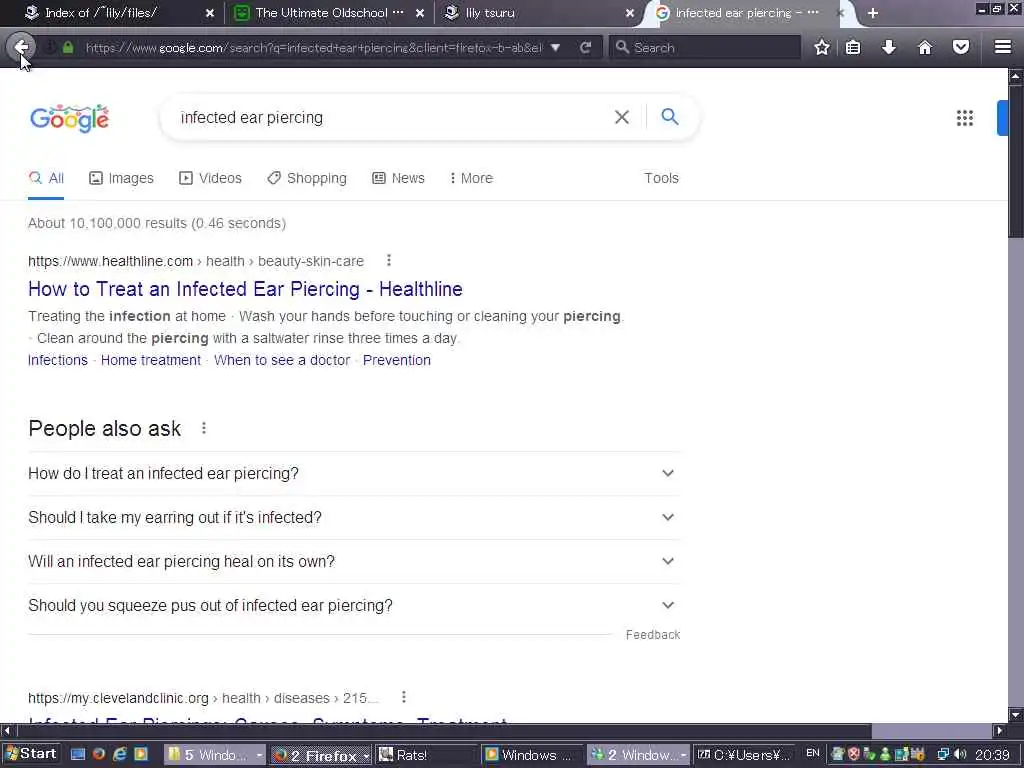Close the Ultimate Oldschool tab
The image size is (1024, 768).
point(420,13)
